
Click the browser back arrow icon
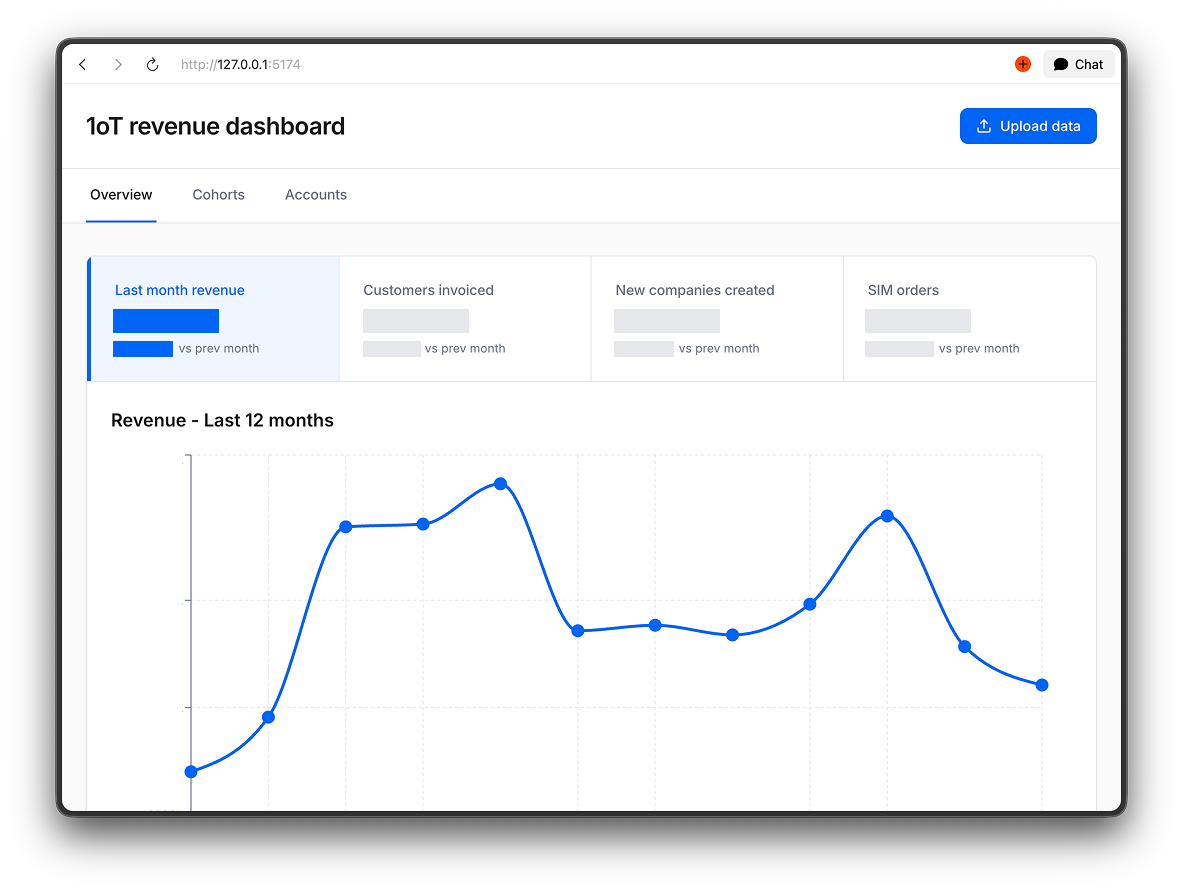[82, 63]
